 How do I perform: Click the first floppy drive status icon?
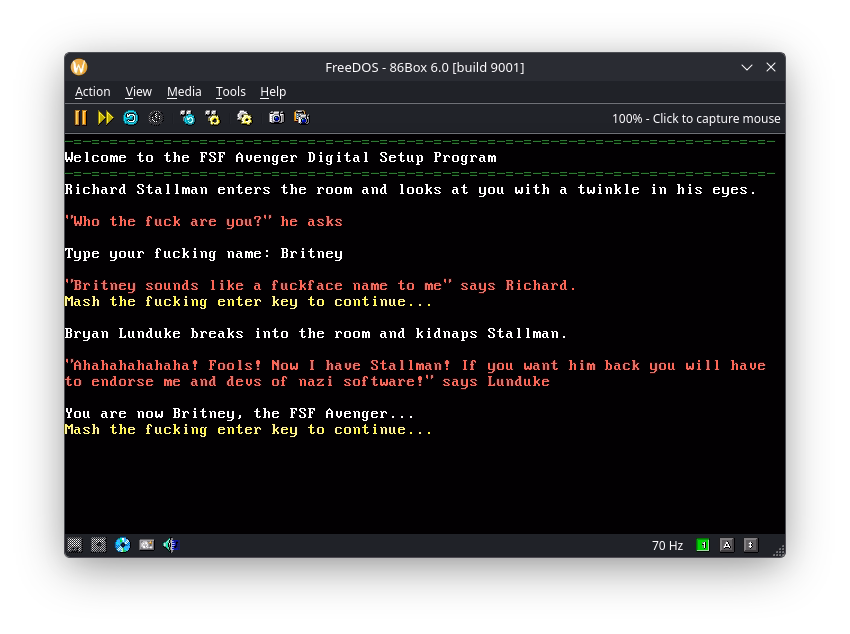click(75, 545)
